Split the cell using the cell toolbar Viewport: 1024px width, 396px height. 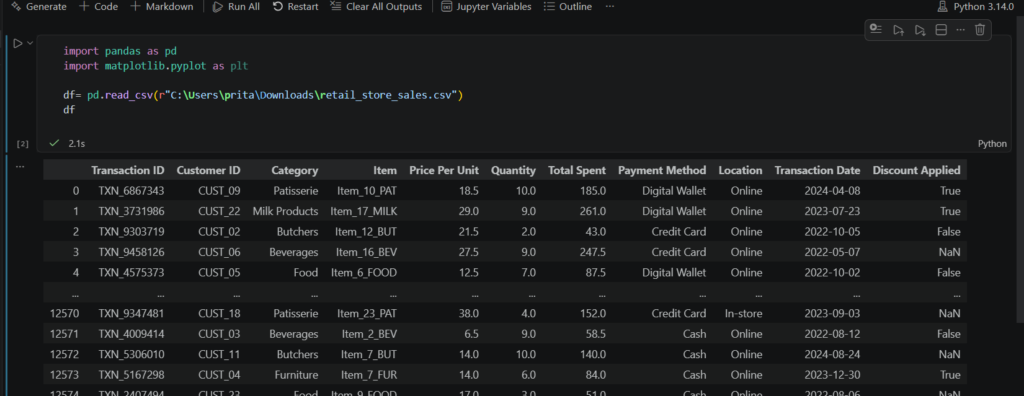click(x=941, y=29)
